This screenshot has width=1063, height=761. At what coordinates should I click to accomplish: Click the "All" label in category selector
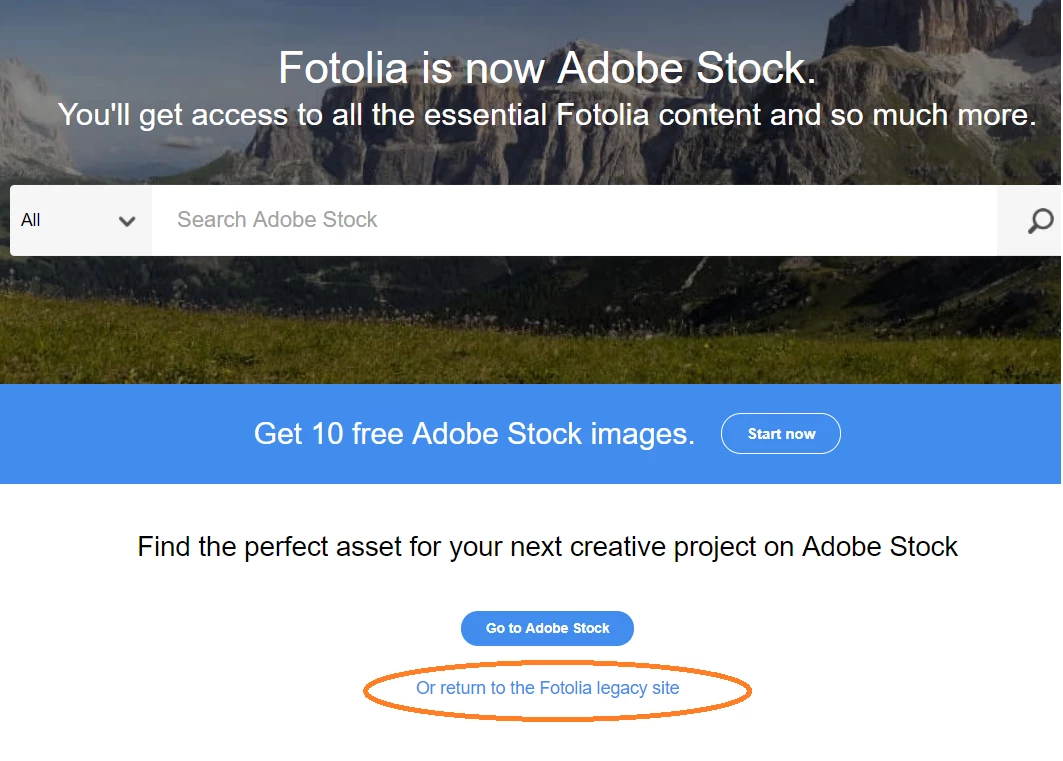pos(31,220)
